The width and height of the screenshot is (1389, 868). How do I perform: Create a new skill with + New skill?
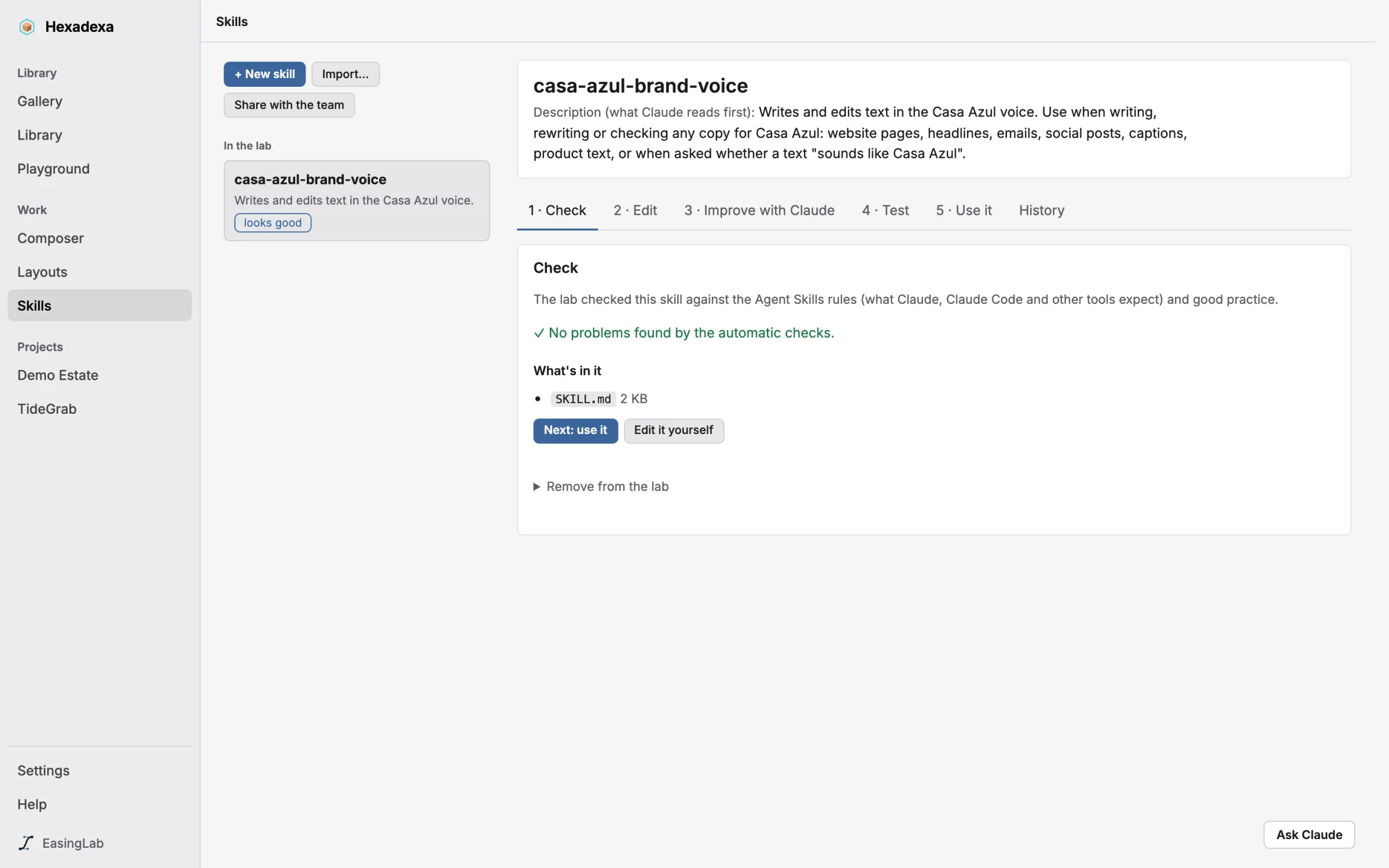click(x=264, y=74)
